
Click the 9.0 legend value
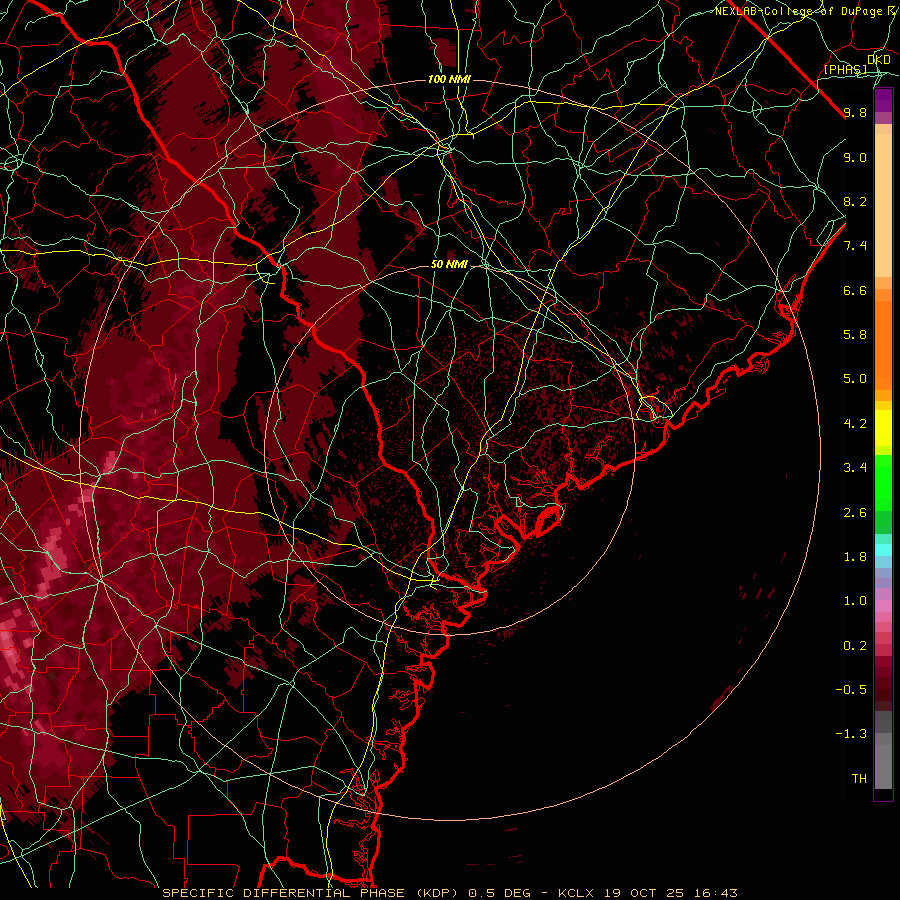[855, 157]
